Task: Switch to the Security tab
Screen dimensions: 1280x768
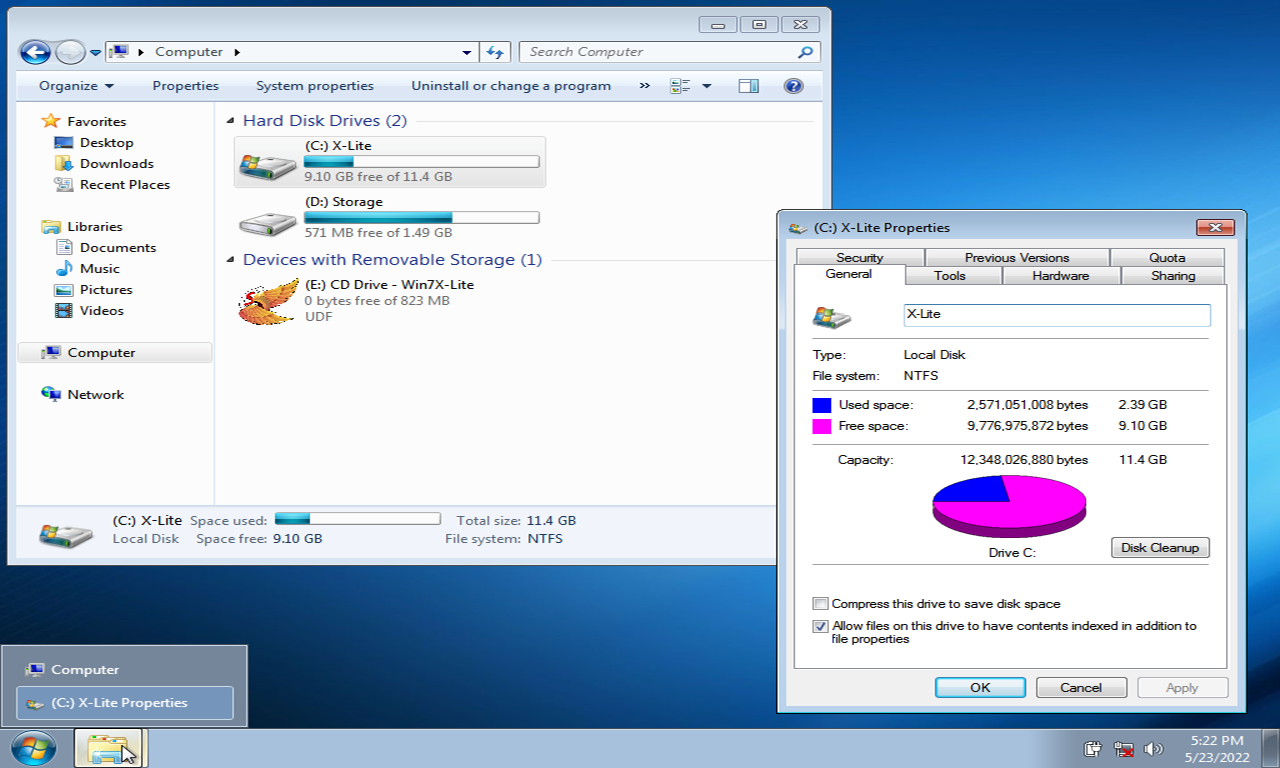Action: pos(859,257)
